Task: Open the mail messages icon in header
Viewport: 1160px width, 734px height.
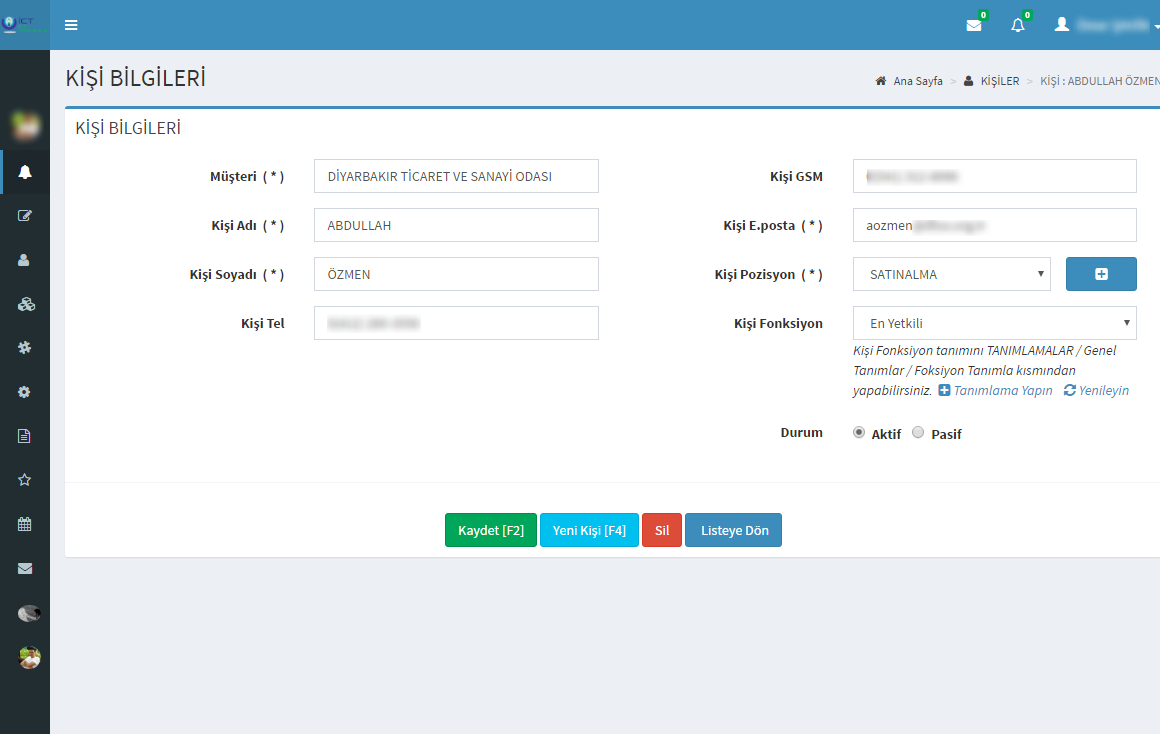Action: click(974, 25)
